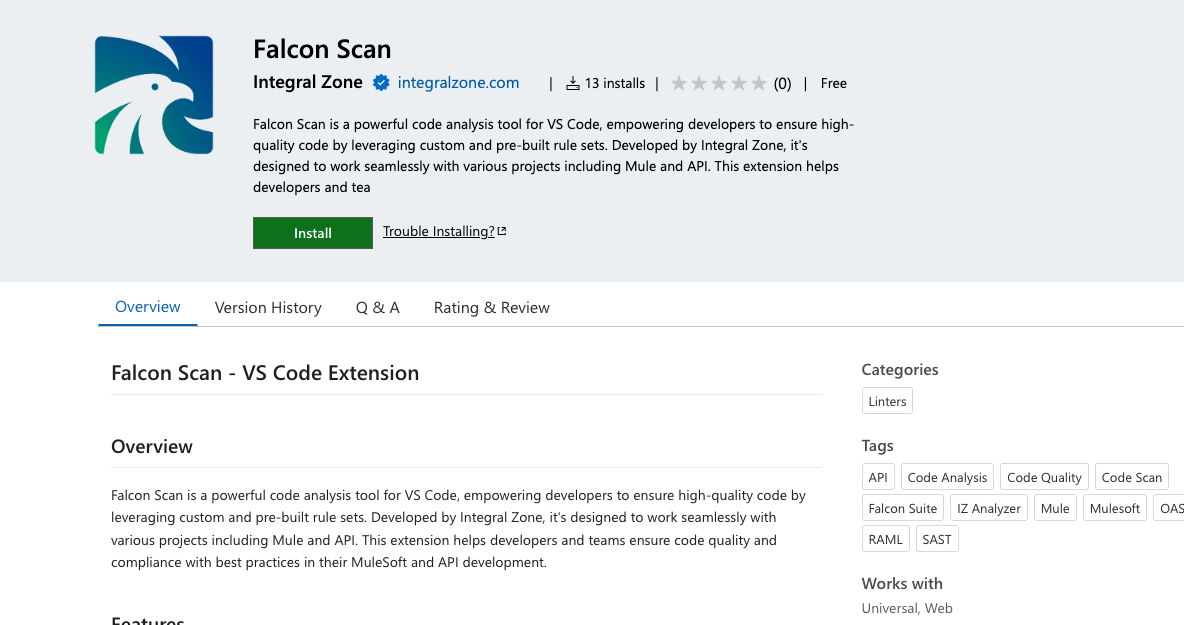The width and height of the screenshot is (1184, 625).
Task: Click the installs download icon
Action: 573,83
